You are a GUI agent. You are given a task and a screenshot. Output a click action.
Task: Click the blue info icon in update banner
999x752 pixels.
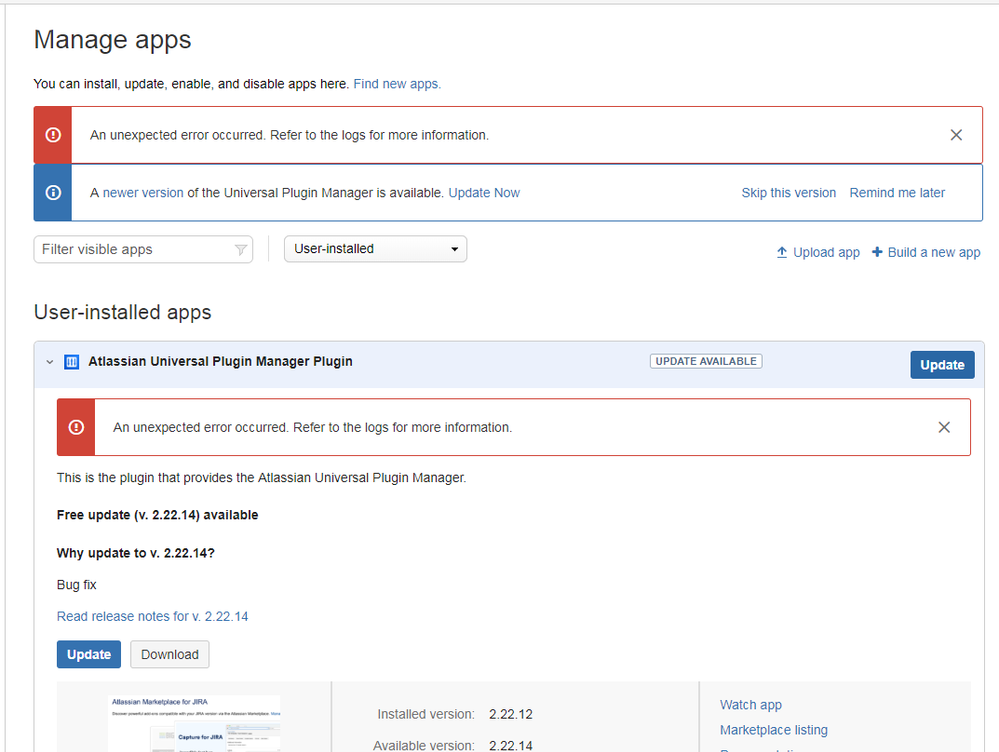pos(53,192)
